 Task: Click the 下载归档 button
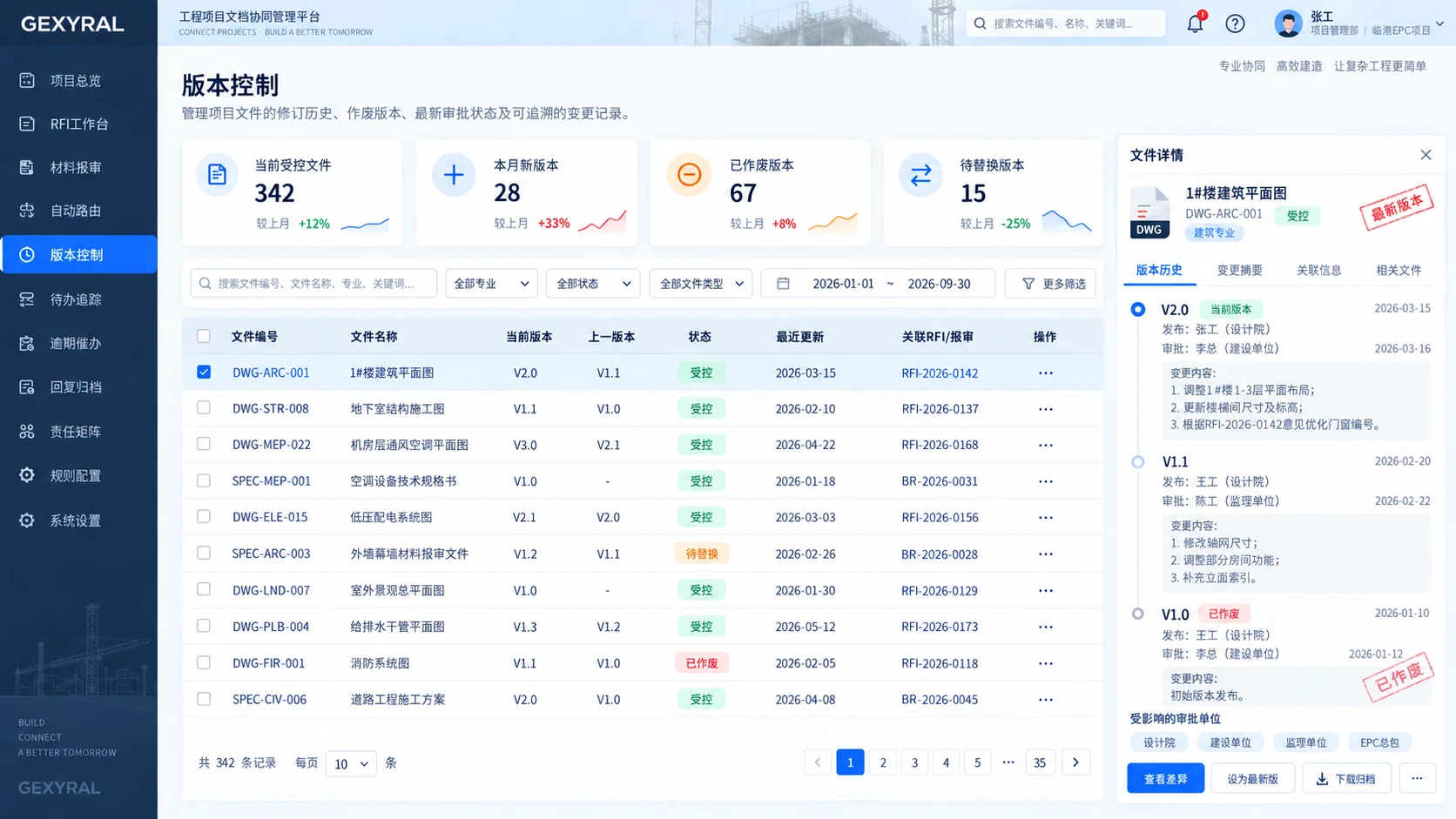(x=1346, y=779)
